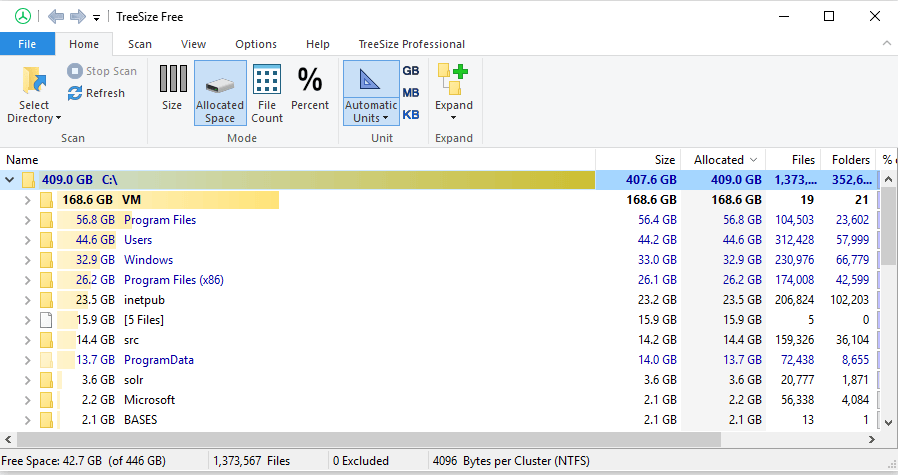
Task: Set unit to MB
Action: coord(411,93)
